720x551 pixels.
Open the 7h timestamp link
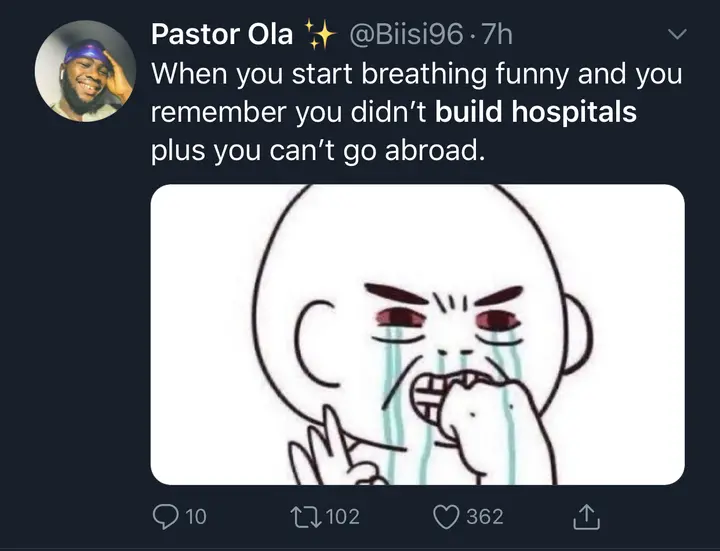496,34
